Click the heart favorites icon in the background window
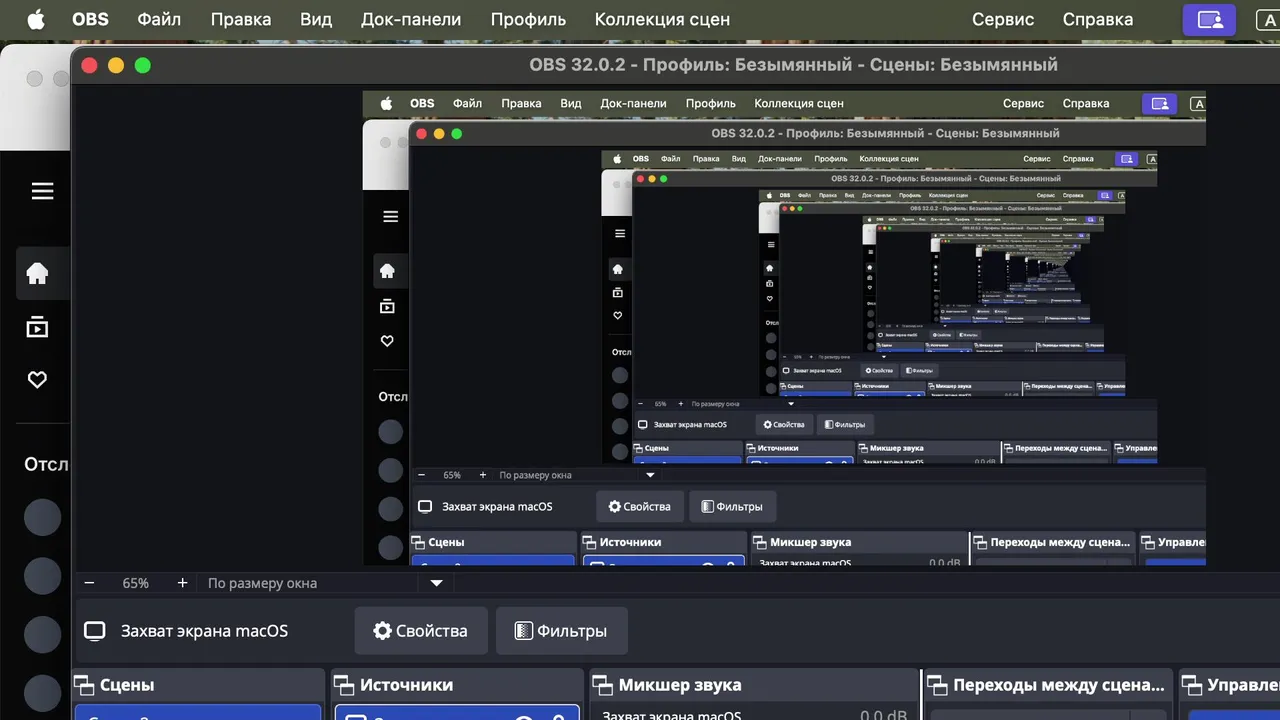The height and width of the screenshot is (720, 1280). [37, 380]
